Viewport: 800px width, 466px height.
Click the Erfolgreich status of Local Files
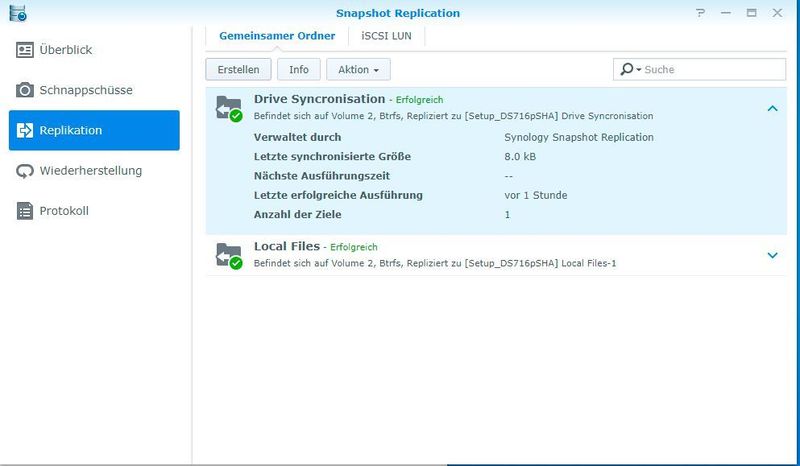(x=354, y=247)
